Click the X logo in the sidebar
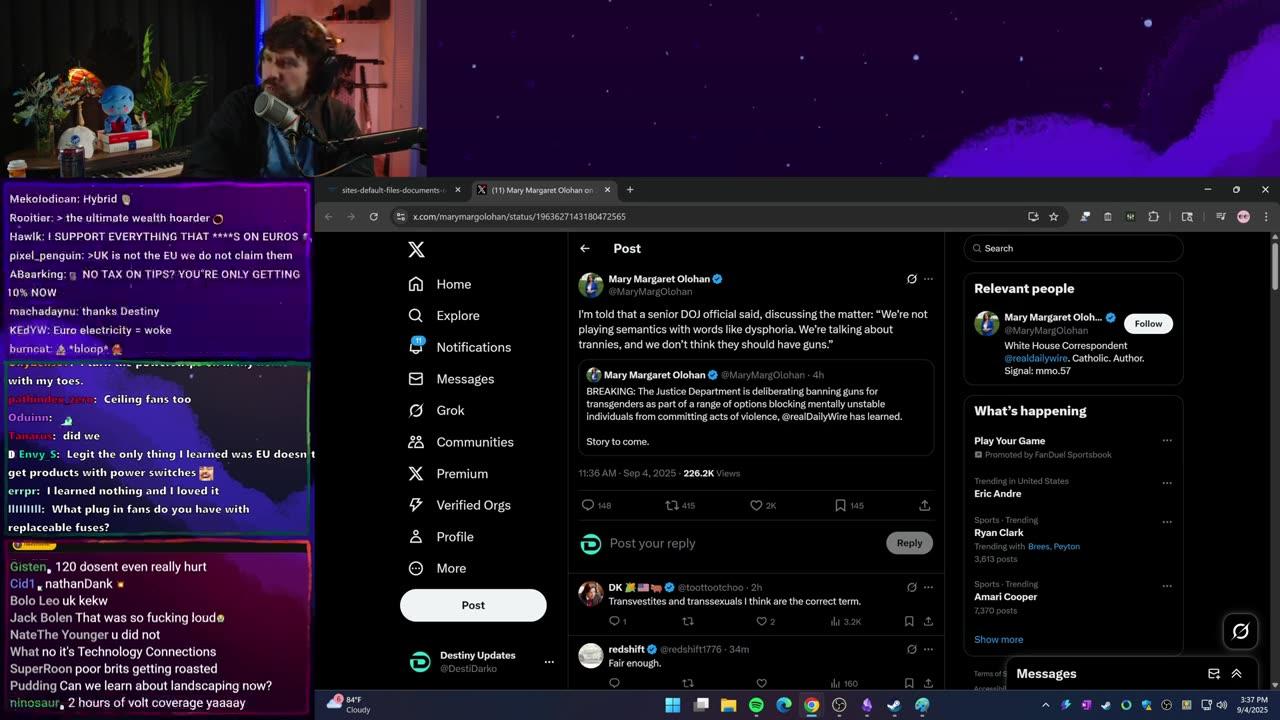 417,250
